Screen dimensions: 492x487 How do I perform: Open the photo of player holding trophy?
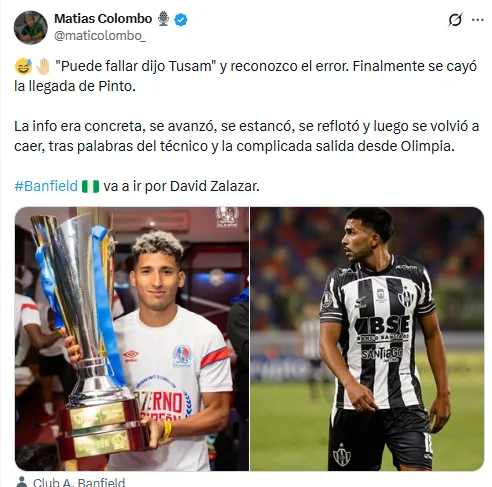click(x=132, y=339)
